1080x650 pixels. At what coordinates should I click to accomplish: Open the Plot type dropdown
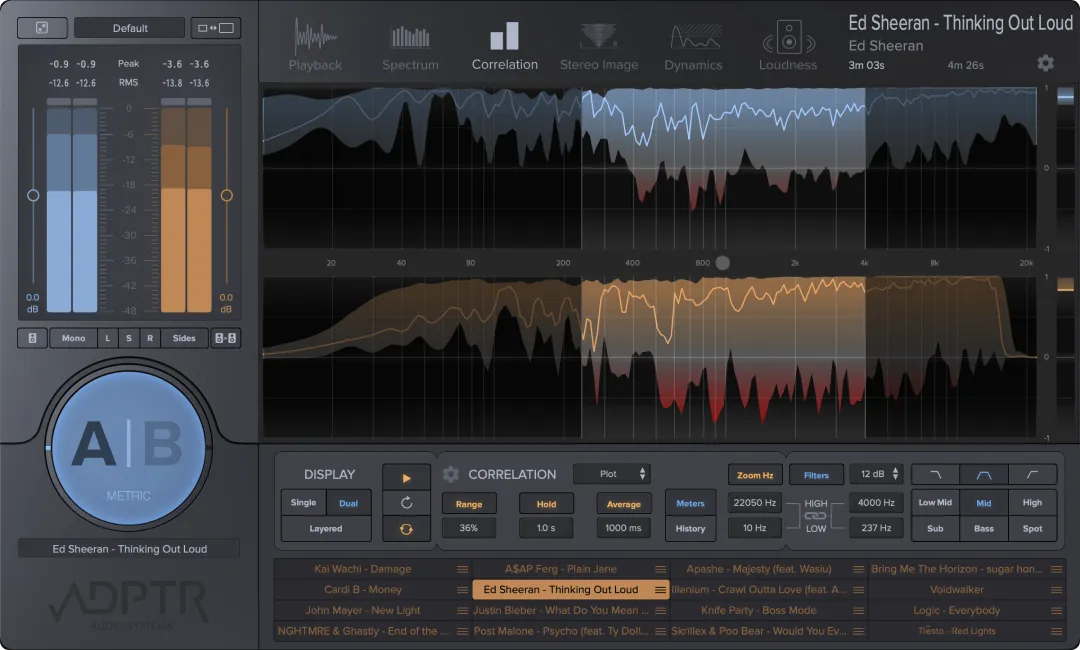(612, 474)
